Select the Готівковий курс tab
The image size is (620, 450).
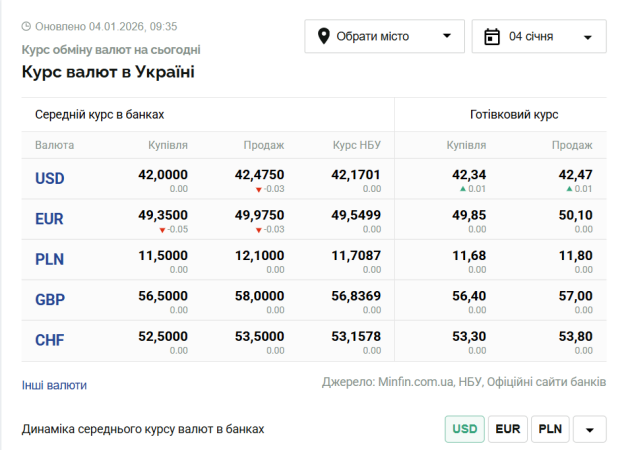pos(513,115)
